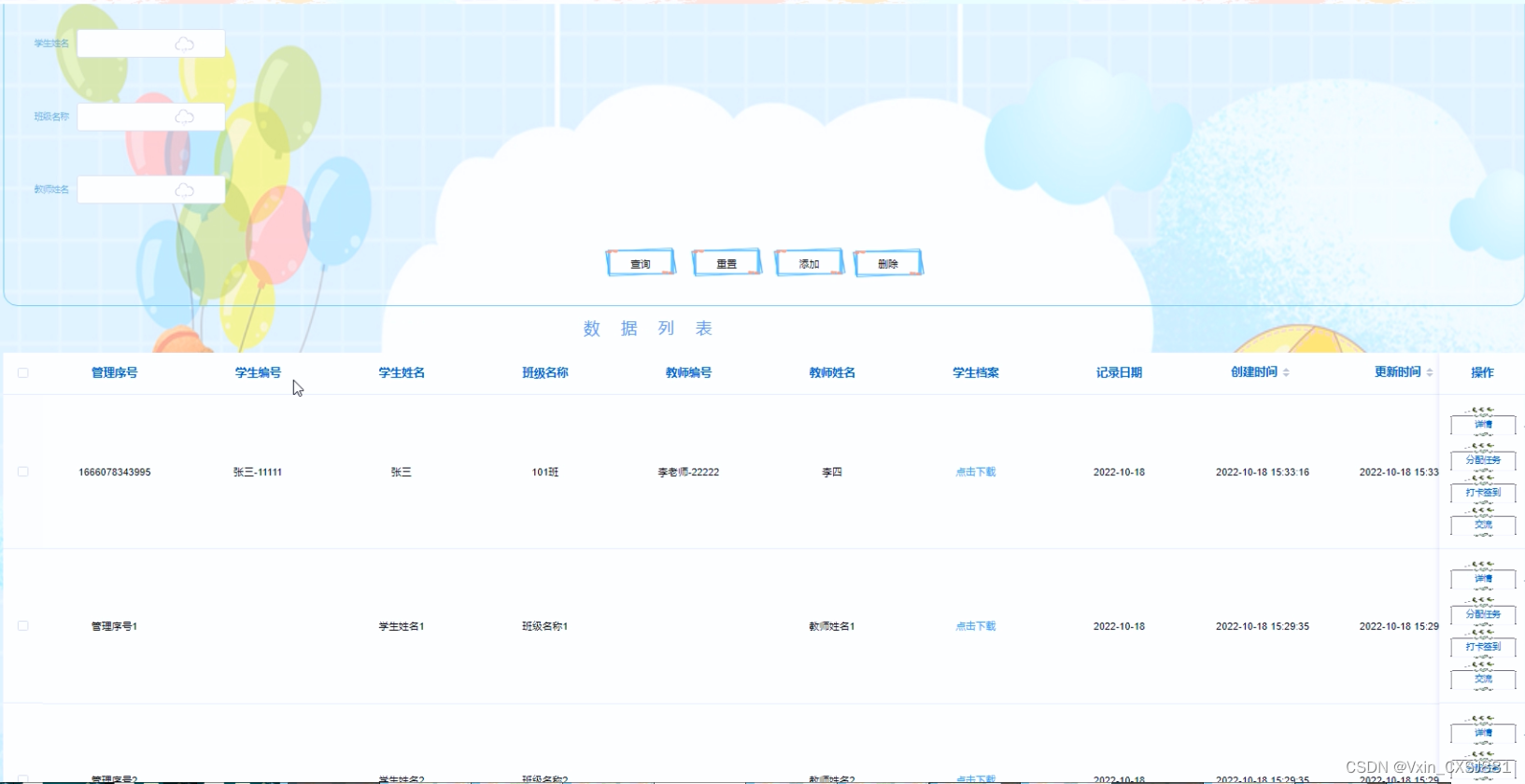The height and width of the screenshot is (784, 1525).
Task: Click 打卡签到 for the 张三 row
Action: click(1483, 492)
